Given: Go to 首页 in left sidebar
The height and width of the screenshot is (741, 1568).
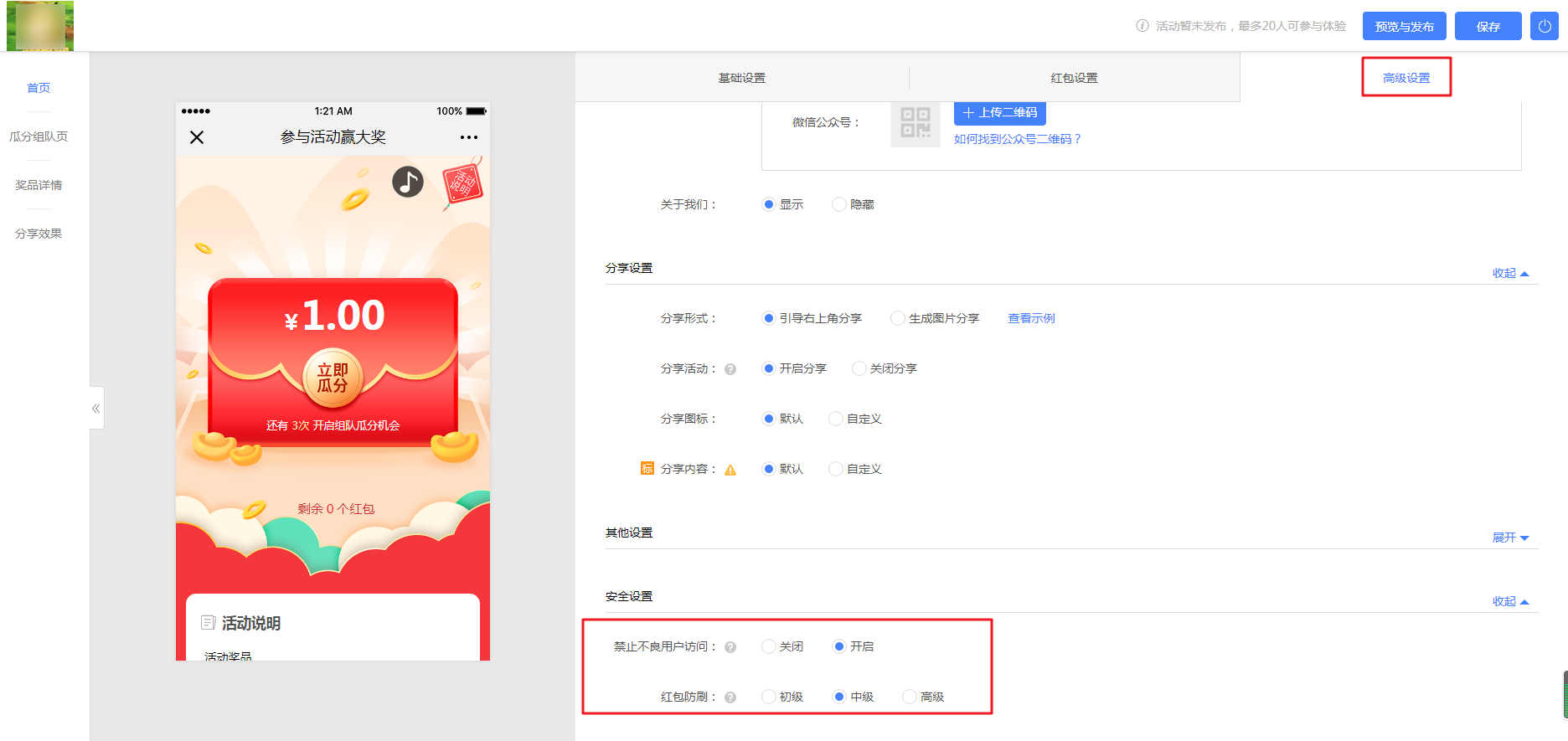Looking at the screenshot, I should (x=39, y=88).
